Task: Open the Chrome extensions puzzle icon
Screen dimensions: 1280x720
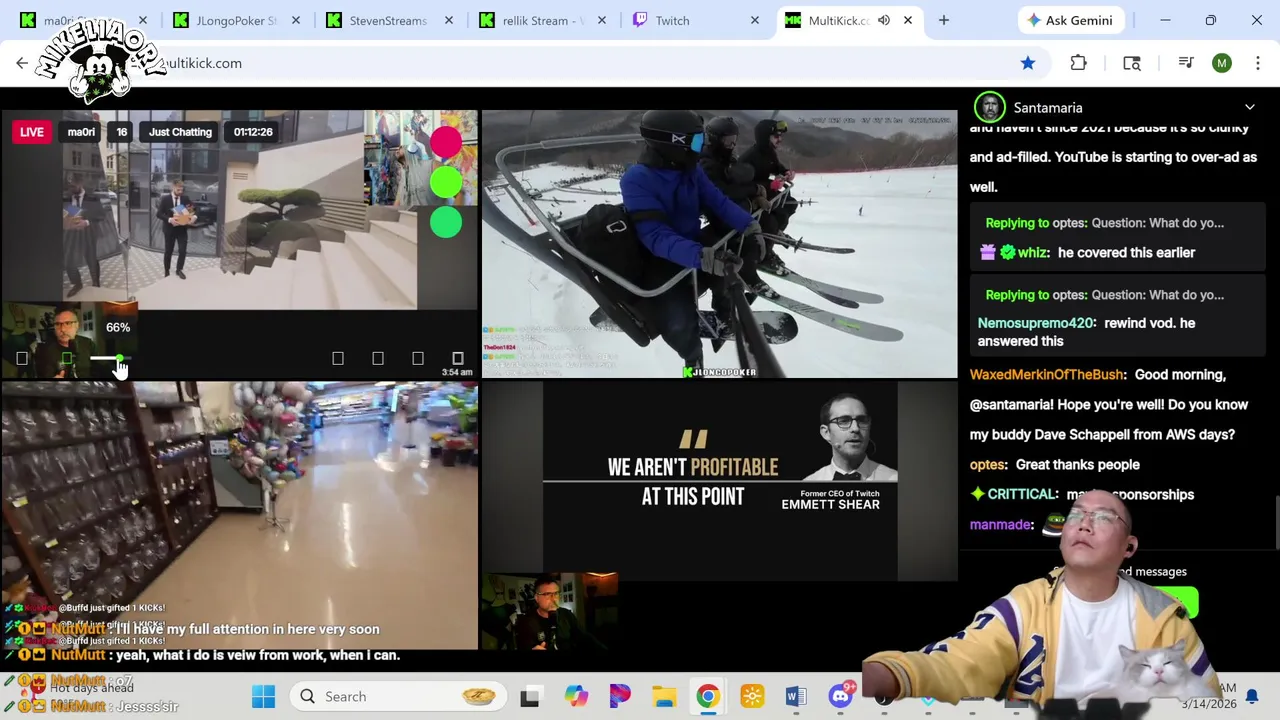Action: pyautogui.click(x=1078, y=63)
